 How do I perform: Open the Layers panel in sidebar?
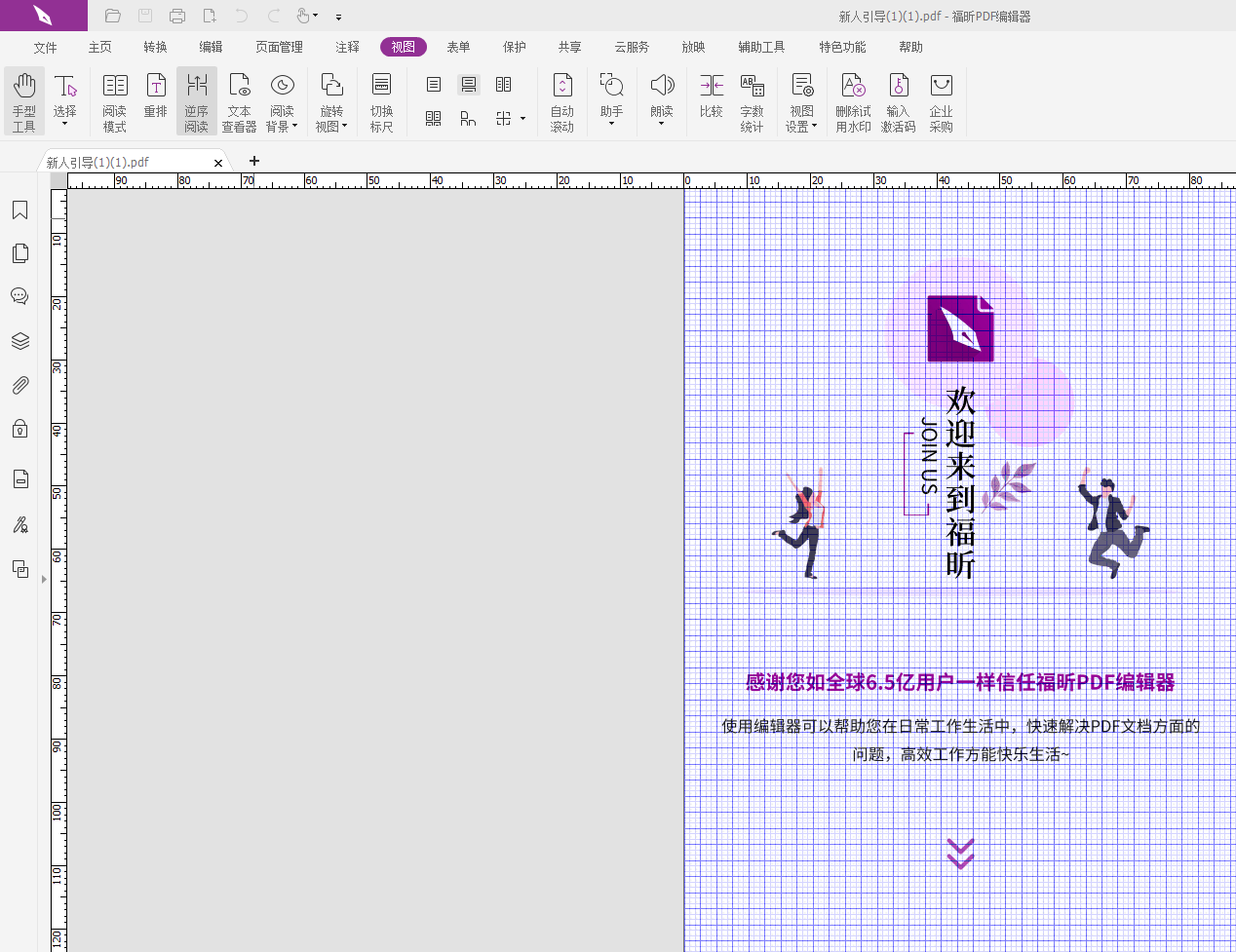pos(19,341)
